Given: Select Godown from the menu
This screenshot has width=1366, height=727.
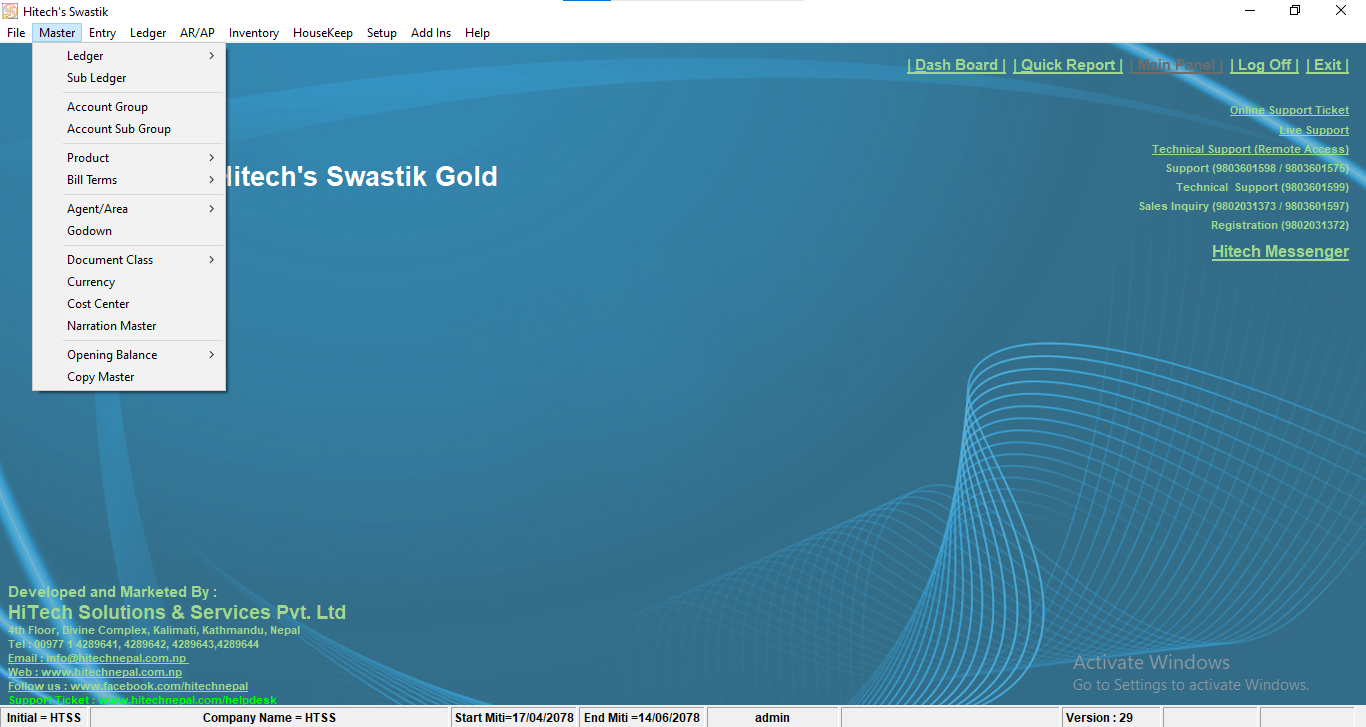Looking at the screenshot, I should point(89,231).
